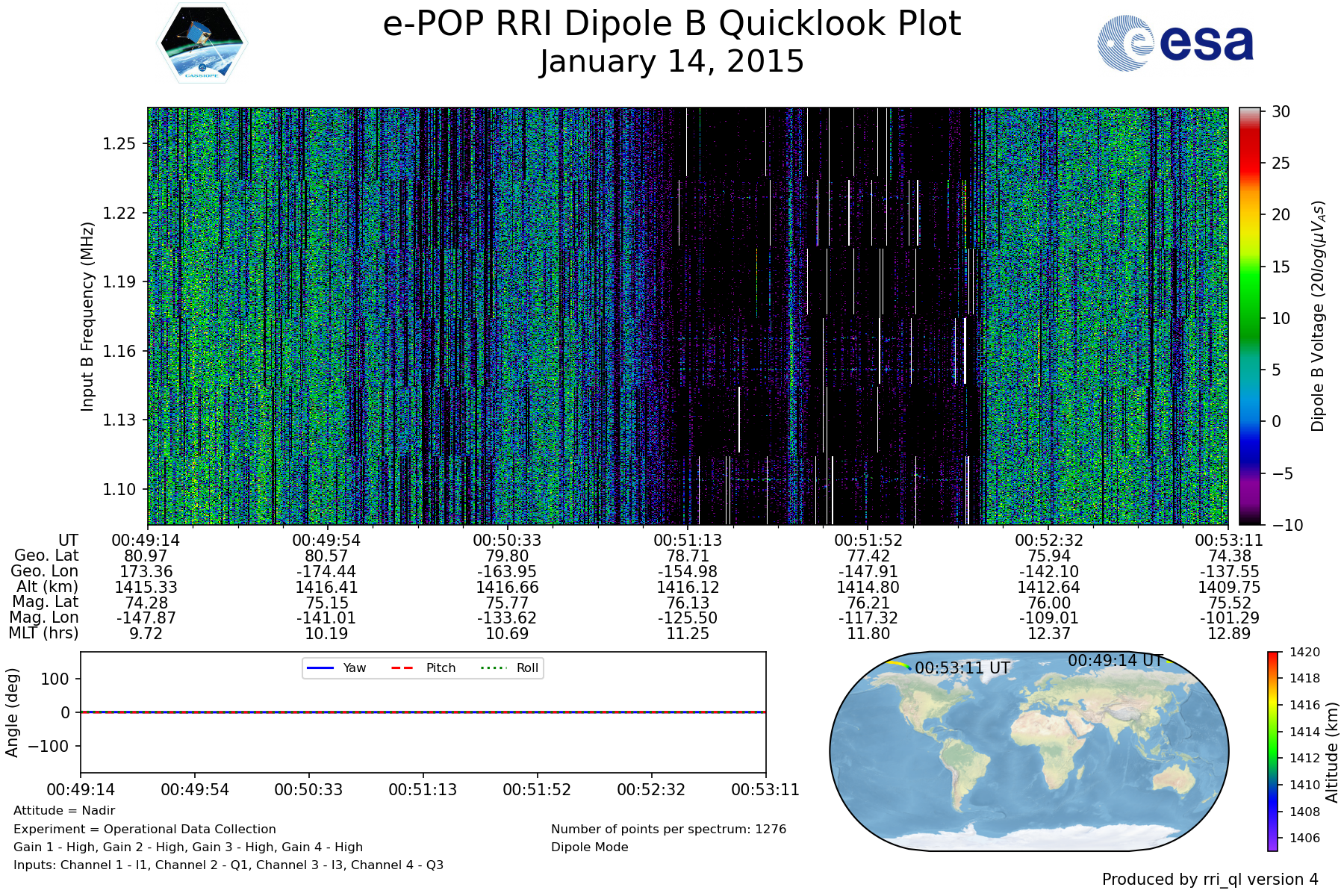Click the 00:53:11 UT label on the map
1344x896 pixels.
[x=962, y=668]
